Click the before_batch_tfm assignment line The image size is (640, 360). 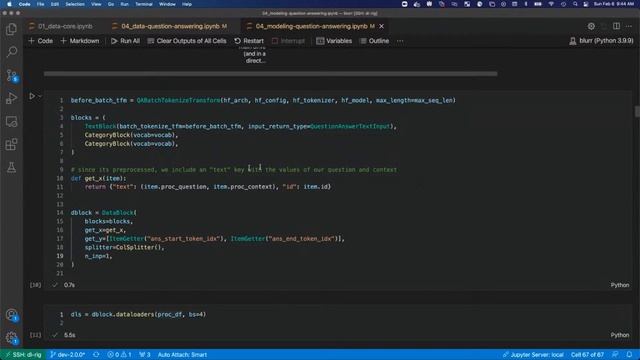(x=263, y=100)
